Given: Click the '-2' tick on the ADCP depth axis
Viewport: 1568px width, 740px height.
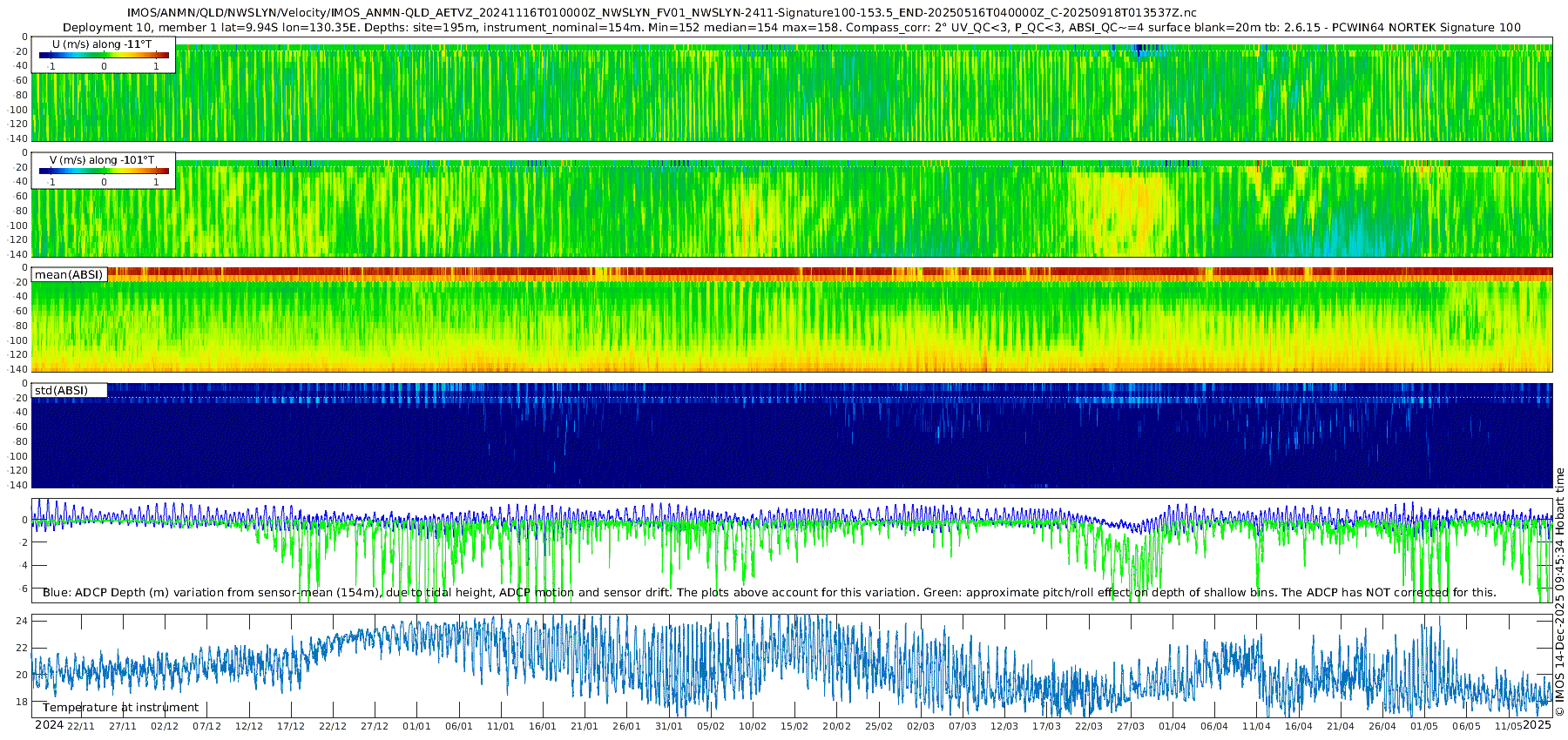Looking at the screenshot, I should 24,542.
